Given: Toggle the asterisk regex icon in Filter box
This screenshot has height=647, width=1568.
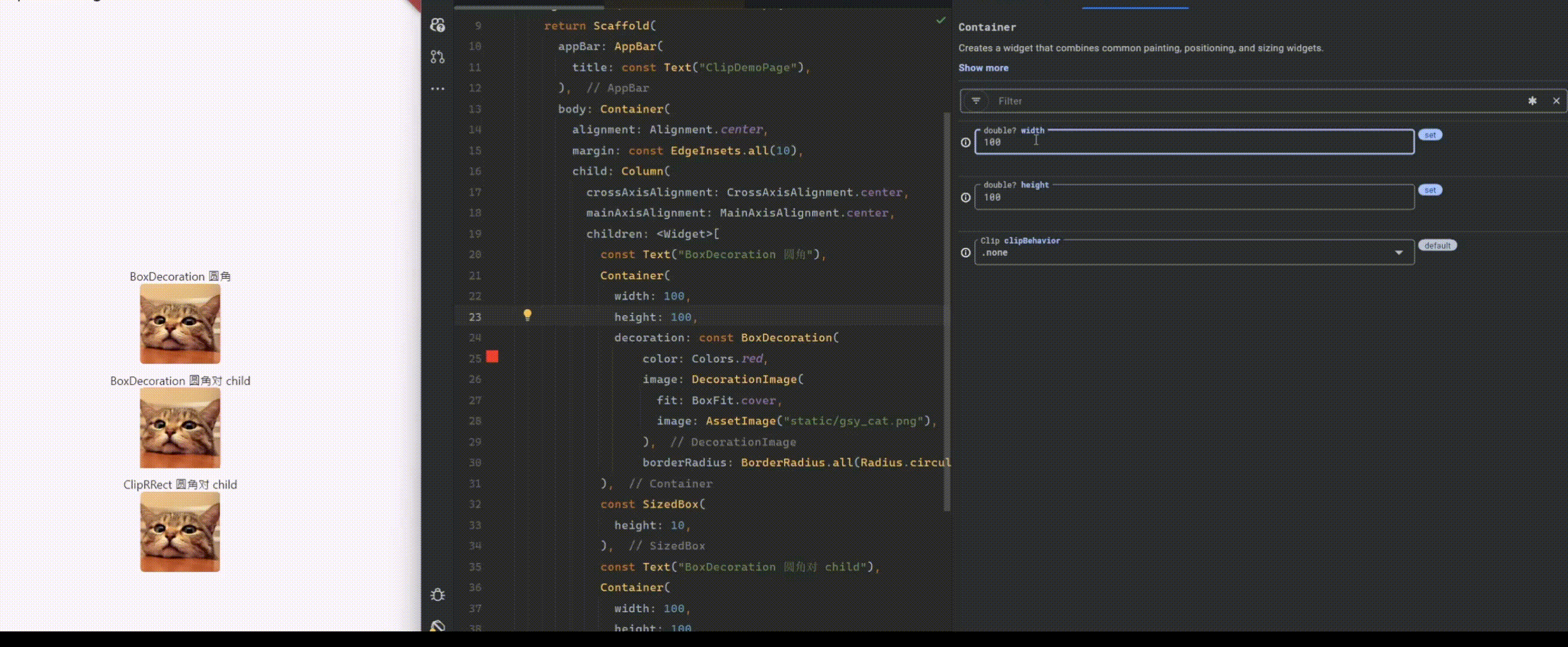Looking at the screenshot, I should coord(1532,101).
